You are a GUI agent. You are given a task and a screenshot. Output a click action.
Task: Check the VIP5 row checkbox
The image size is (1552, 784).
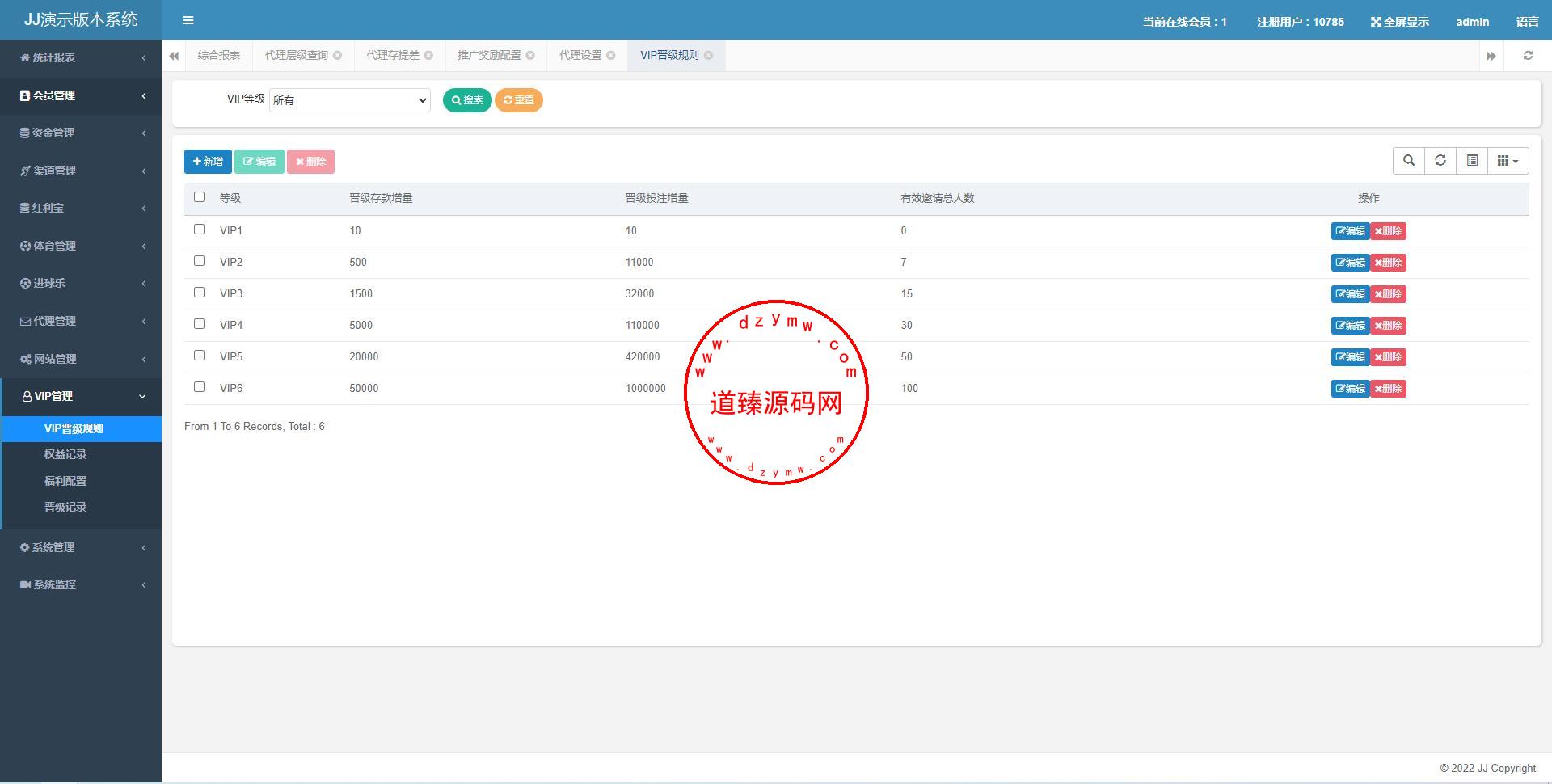click(200, 356)
